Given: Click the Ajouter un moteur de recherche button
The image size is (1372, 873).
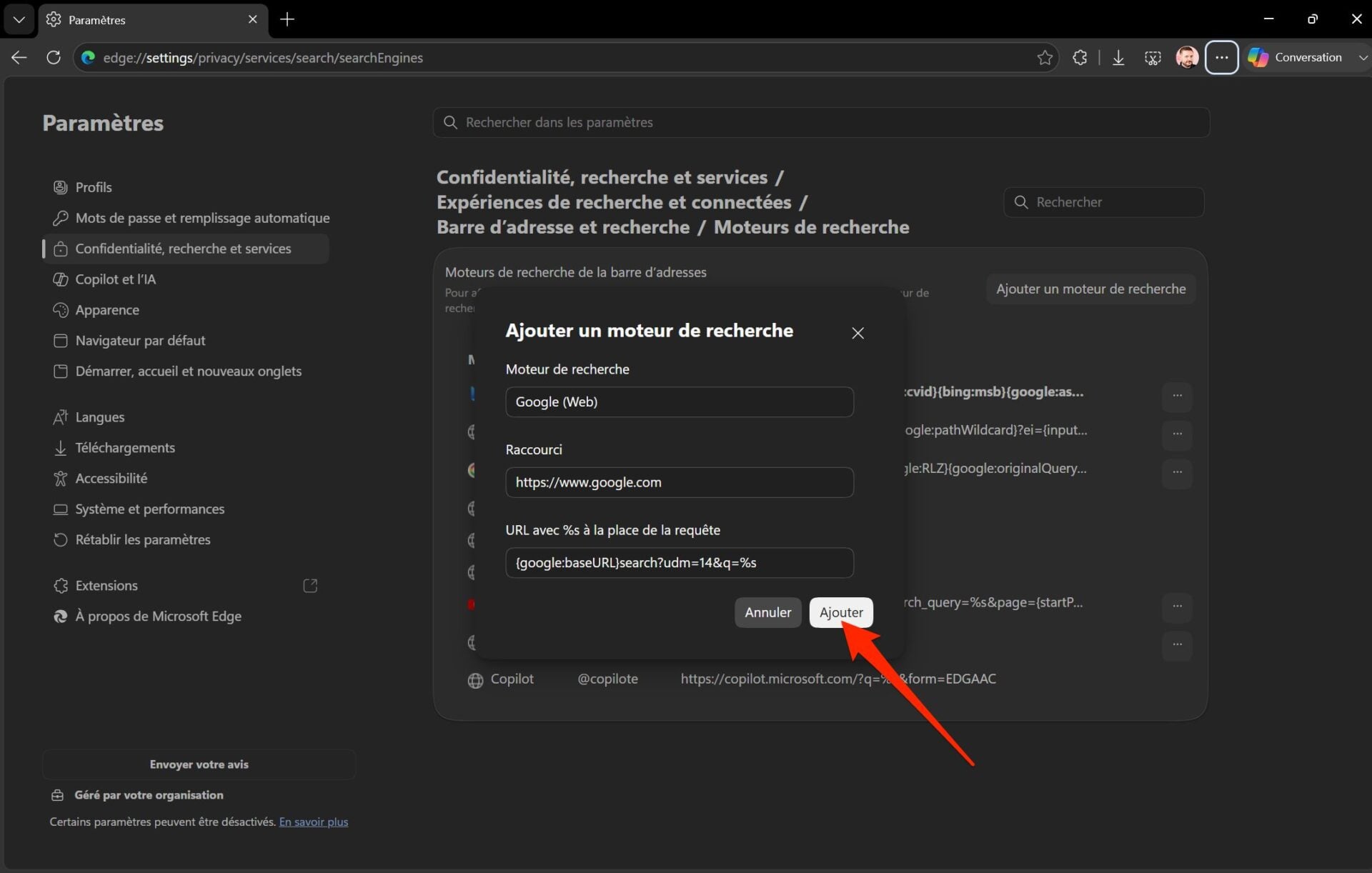Looking at the screenshot, I should [1090, 289].
